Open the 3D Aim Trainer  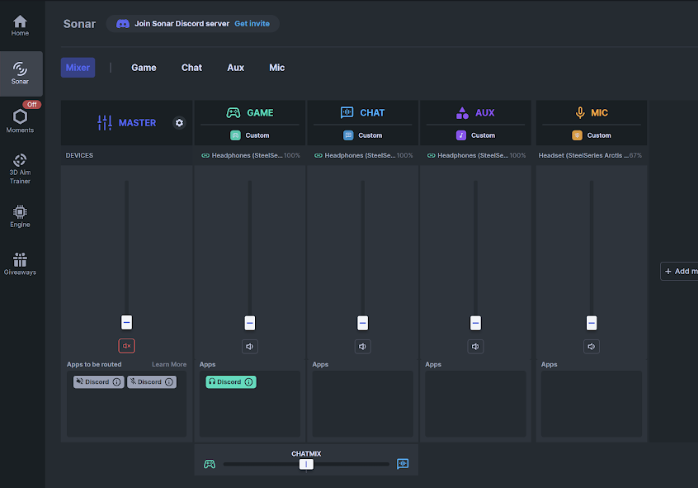[20, 169]
